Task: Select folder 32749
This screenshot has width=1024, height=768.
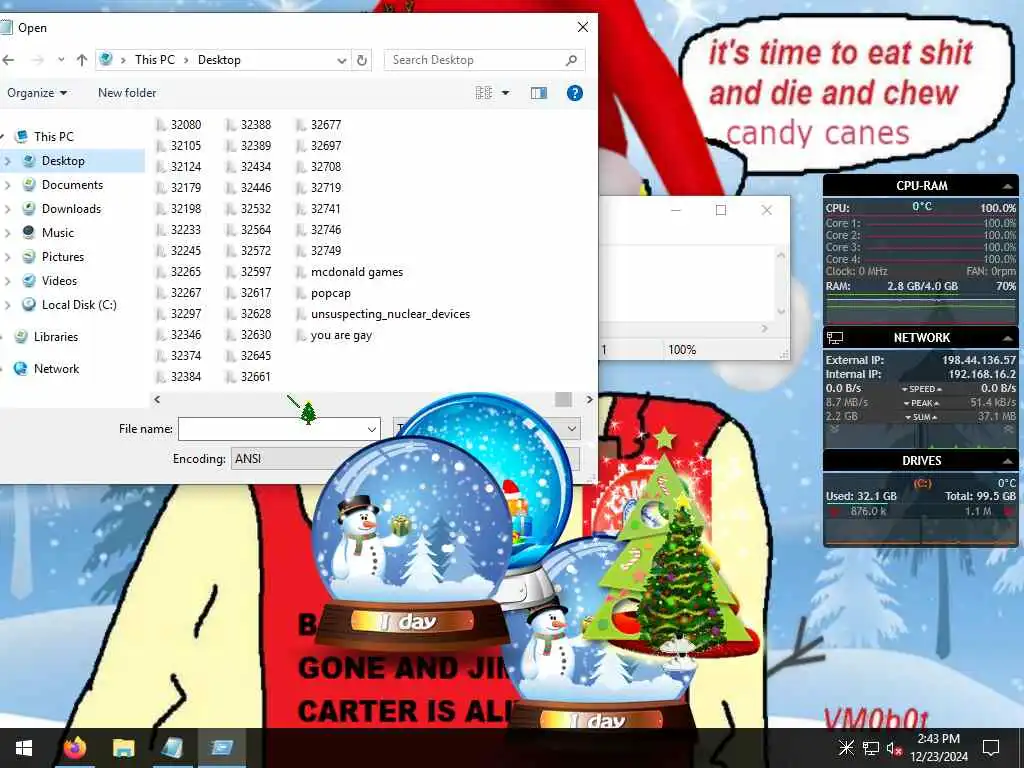Action: [319, 251]
